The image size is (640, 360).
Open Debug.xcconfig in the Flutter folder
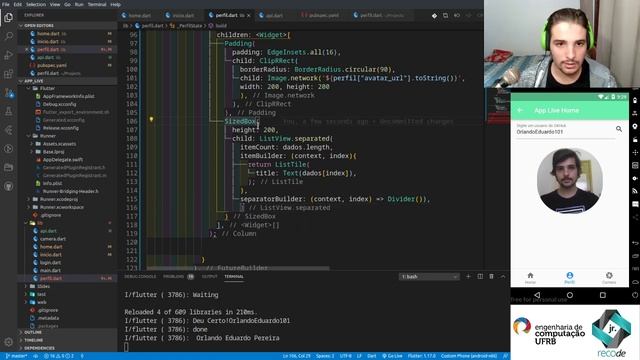(59, 104)
